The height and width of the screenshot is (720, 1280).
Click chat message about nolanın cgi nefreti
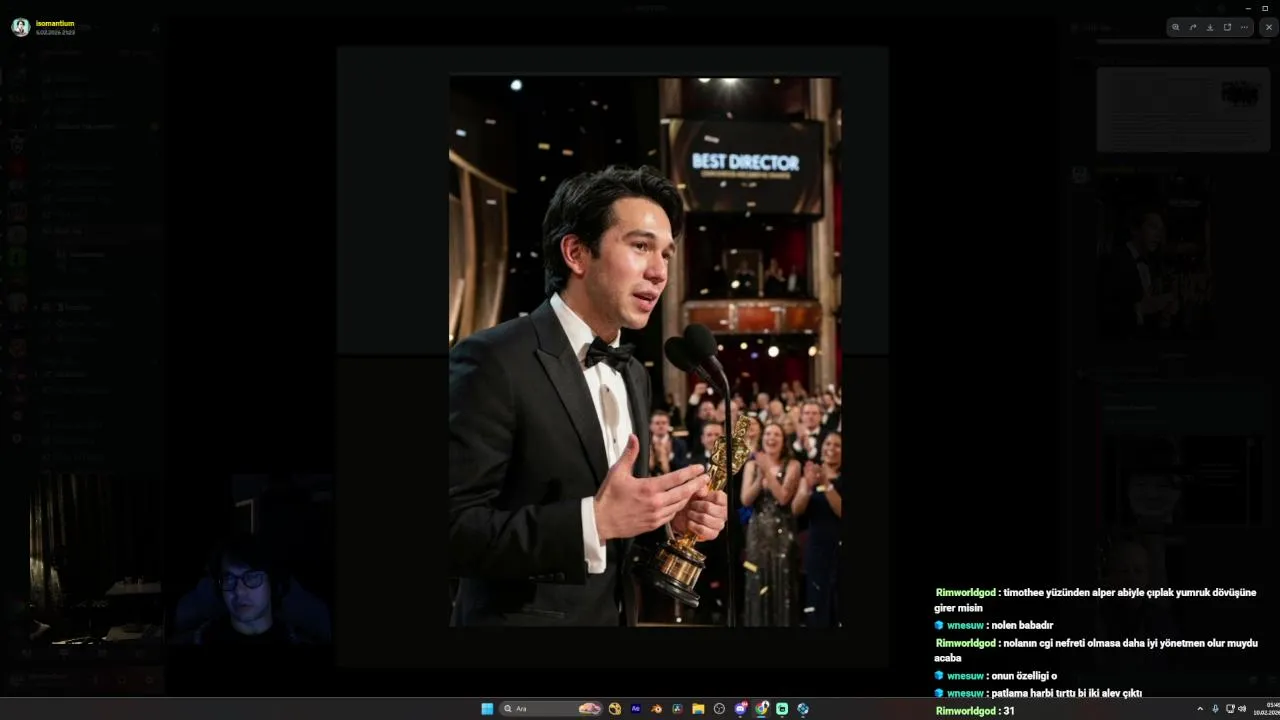pos(1096,650)
